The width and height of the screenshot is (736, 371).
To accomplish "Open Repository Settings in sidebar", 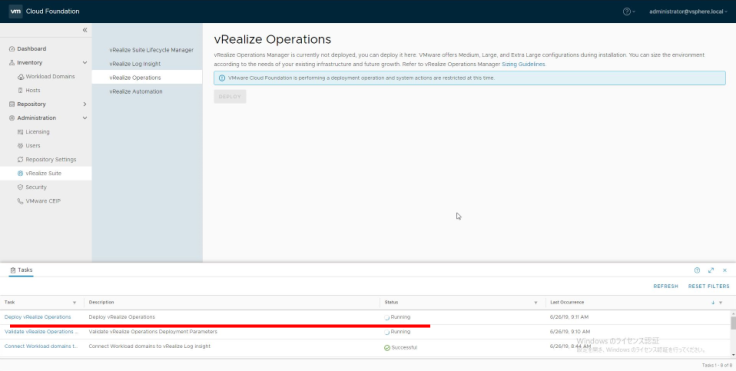I will 51,160.
